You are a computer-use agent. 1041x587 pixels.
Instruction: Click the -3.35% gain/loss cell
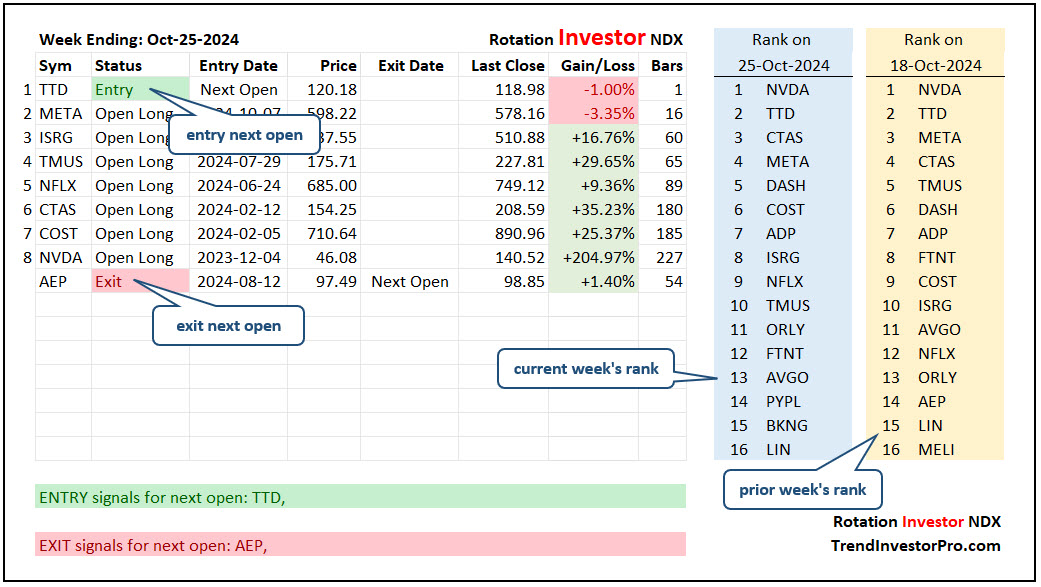coord(594,114)
